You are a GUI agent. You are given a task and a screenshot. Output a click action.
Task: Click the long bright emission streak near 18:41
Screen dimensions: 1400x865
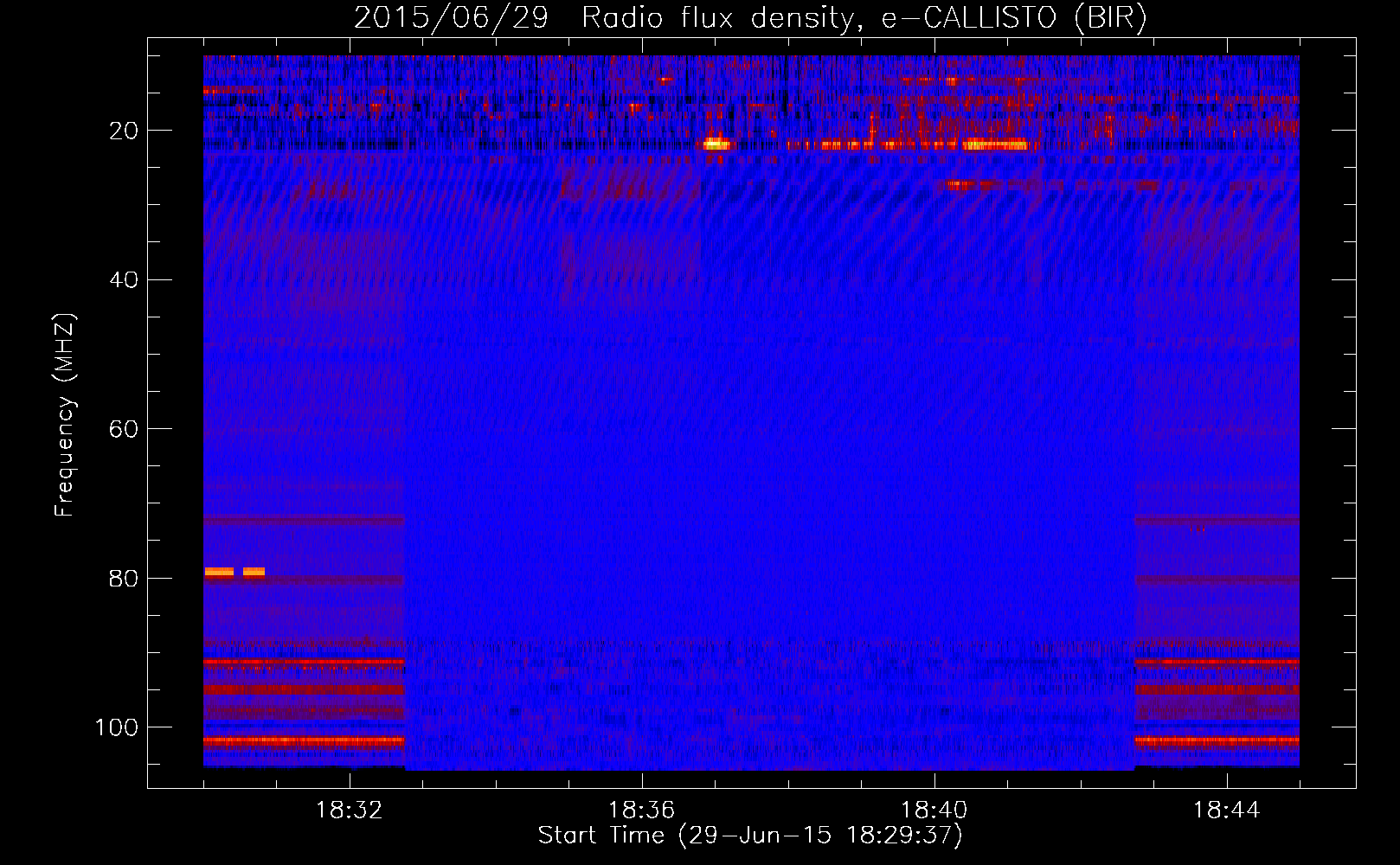pos(995,145)
